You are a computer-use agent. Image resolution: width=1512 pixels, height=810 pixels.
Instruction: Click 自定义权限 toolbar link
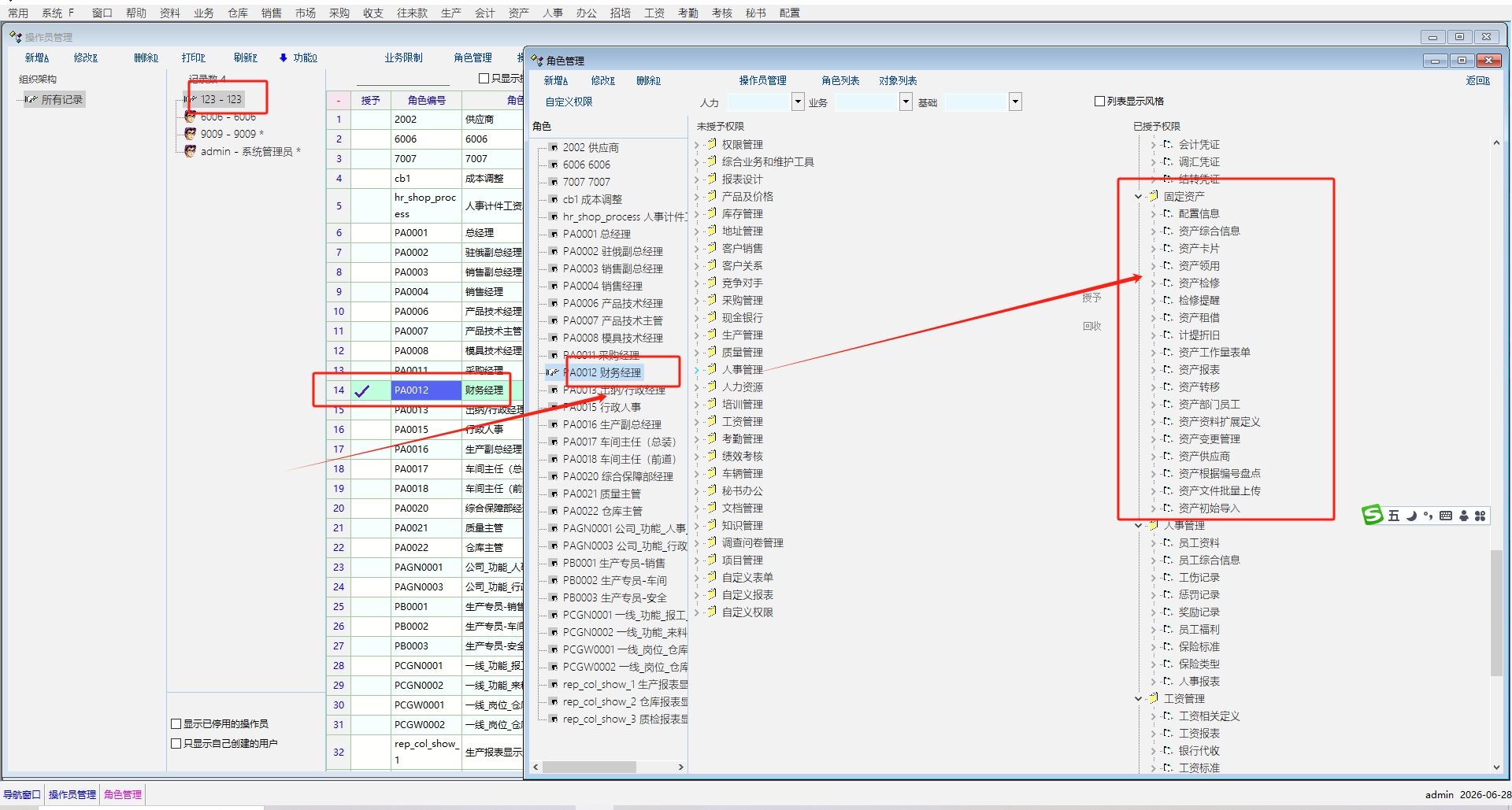coord(569,102)
